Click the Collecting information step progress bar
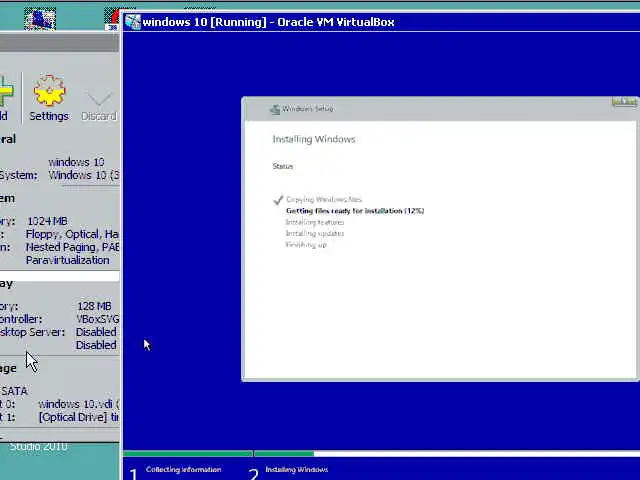This screenshot has height=480, width=640. [x=188, y=453]
